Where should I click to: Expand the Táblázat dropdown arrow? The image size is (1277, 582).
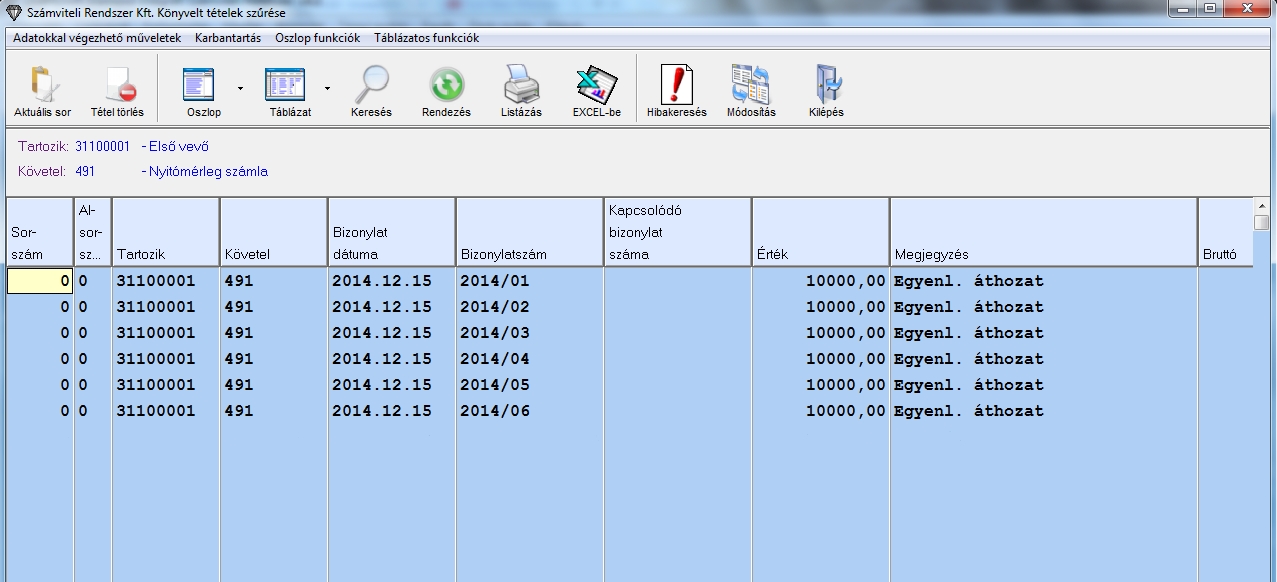pos(327,88)
